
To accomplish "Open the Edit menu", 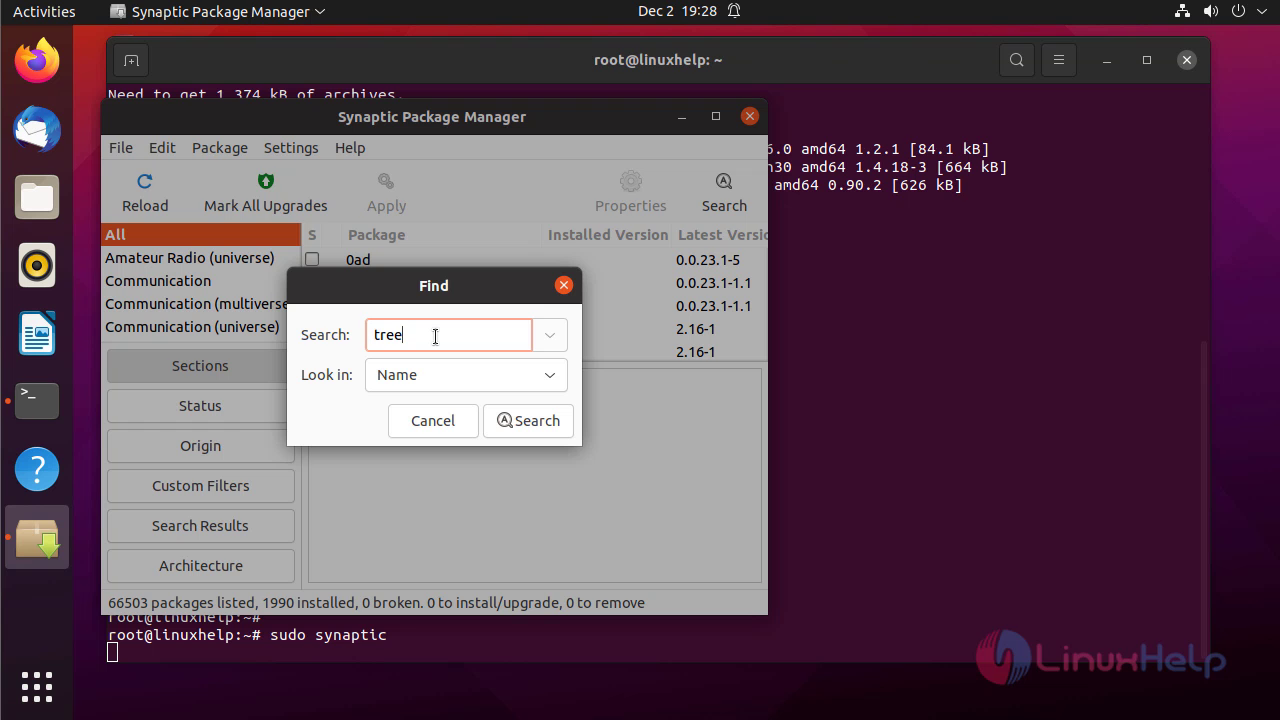I will pyautogui.click(x=162, y=147).
